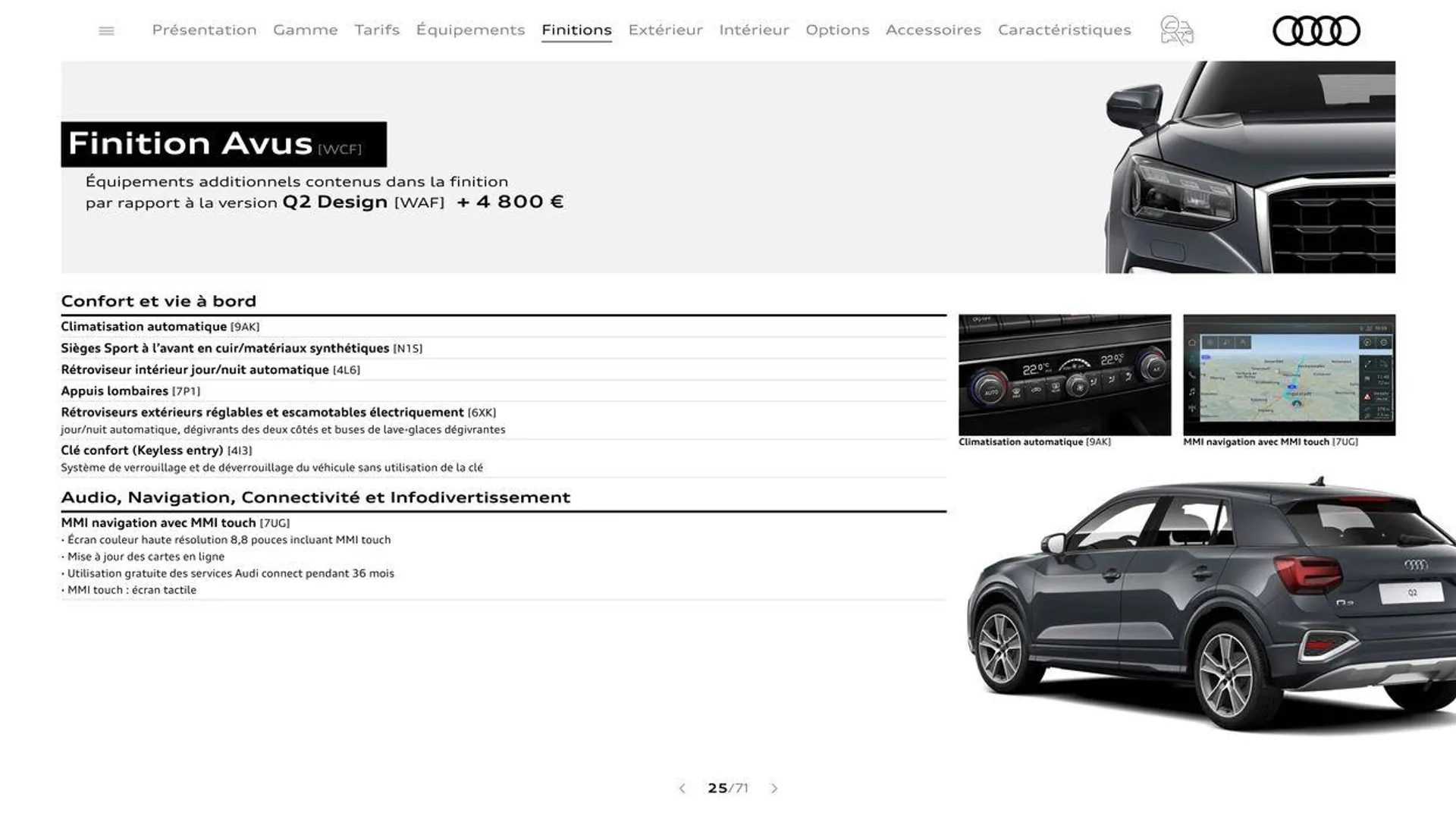Select the Équipements tab
Screen dimensions: 1456x819
[470, 30]
